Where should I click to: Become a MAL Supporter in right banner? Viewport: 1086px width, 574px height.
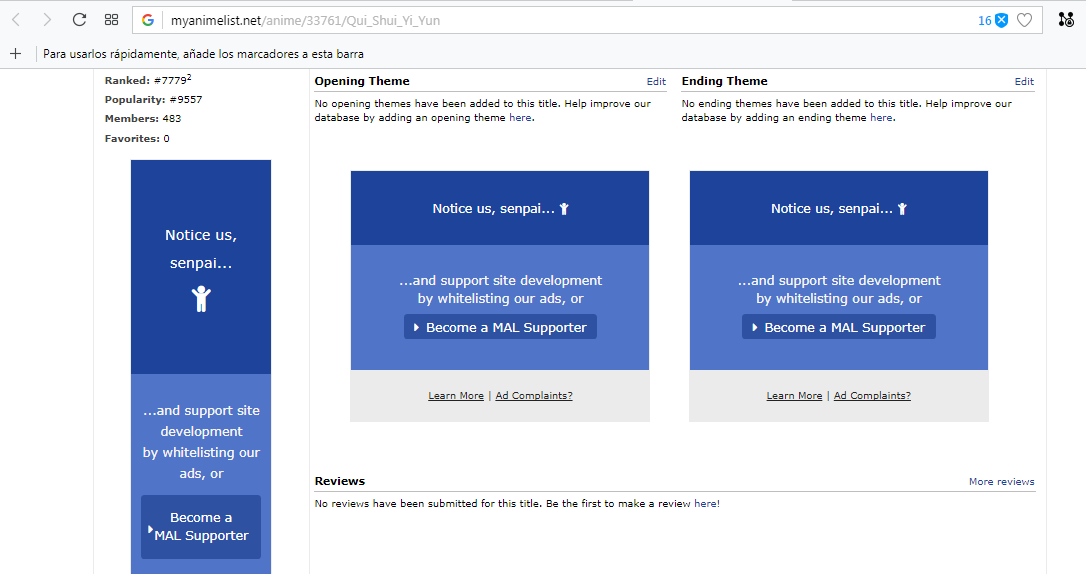(x=839, y=328)
